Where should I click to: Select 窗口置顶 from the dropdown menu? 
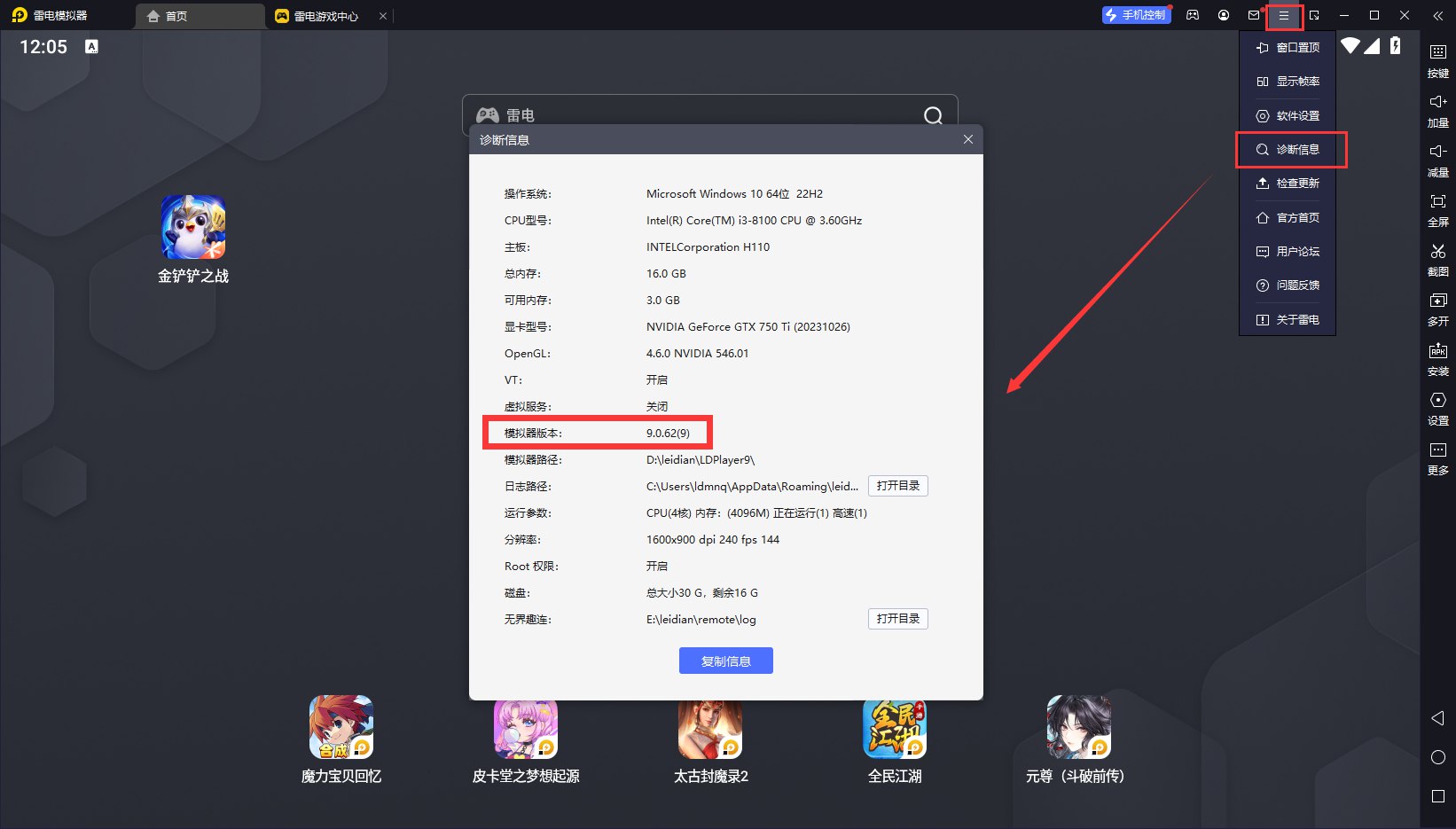coord(1288,48)
